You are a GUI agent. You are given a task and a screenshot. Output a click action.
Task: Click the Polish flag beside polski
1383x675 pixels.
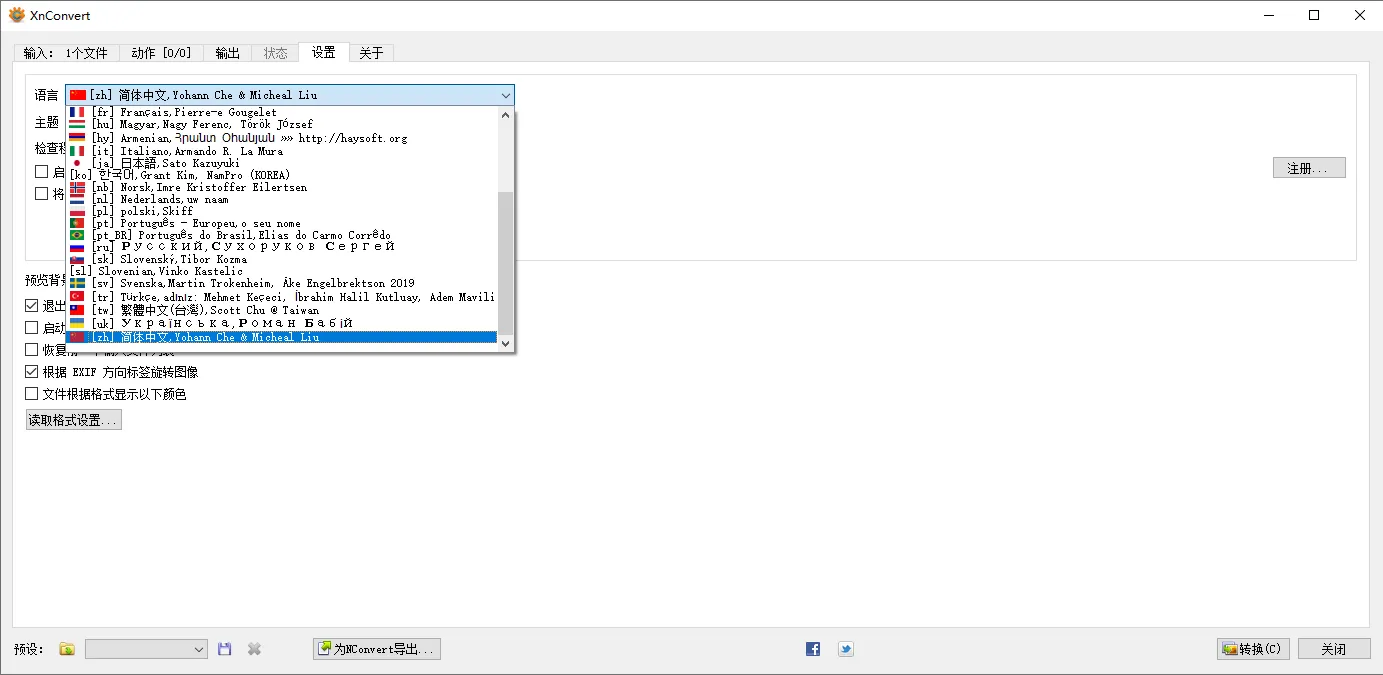77,211
